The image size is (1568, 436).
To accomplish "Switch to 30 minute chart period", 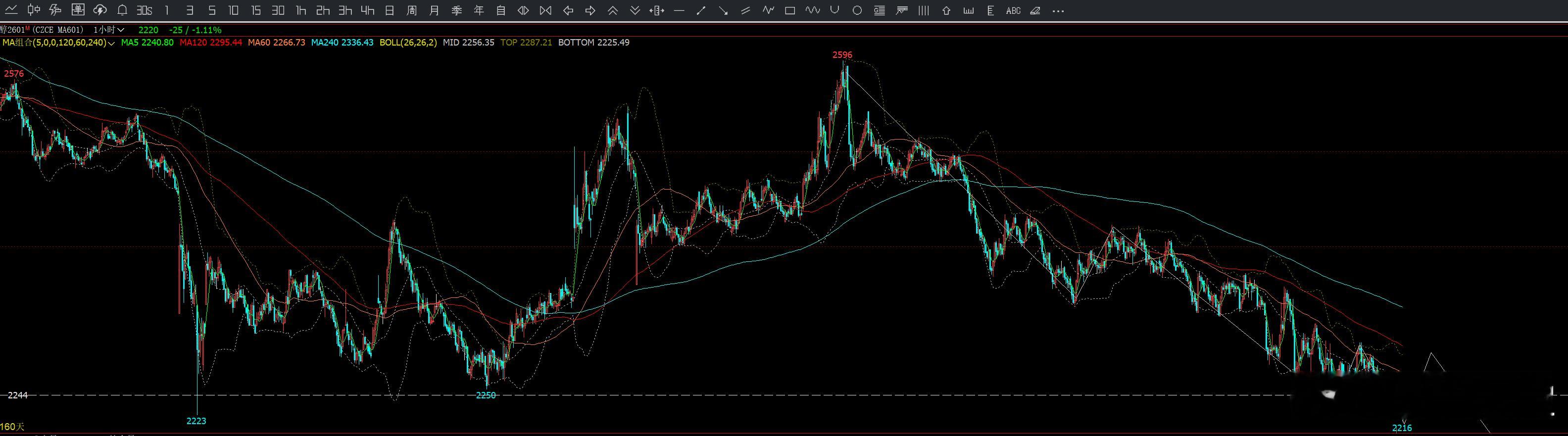I will [278, 10].
